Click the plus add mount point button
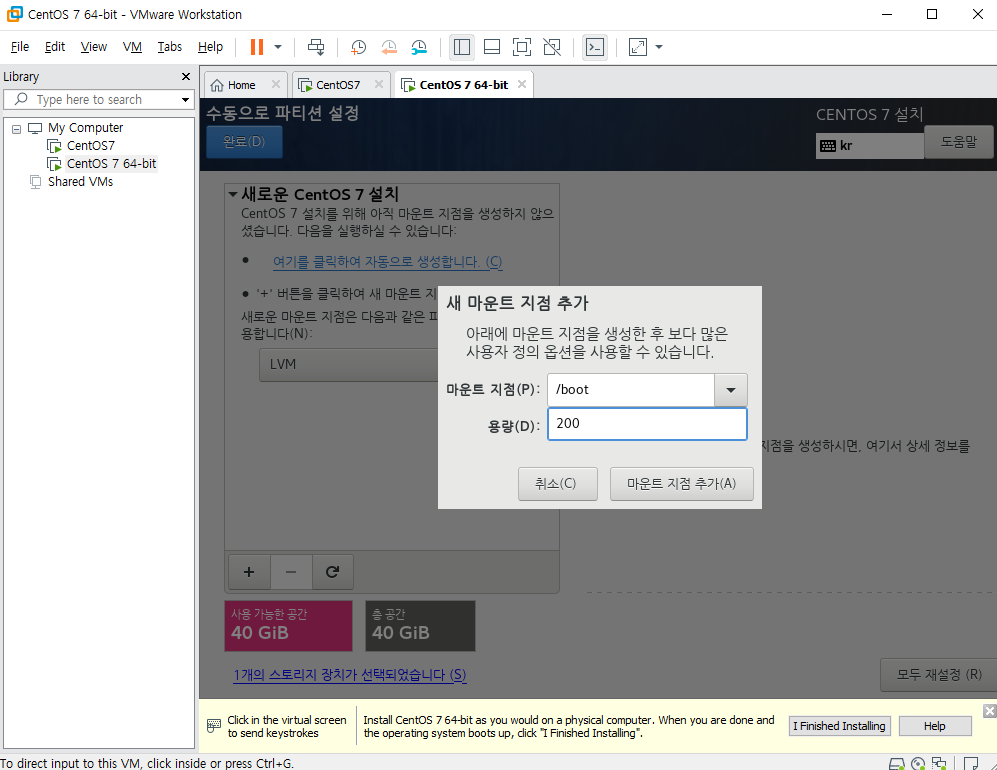This screenshot has width=997, height=770. point(249,572)
